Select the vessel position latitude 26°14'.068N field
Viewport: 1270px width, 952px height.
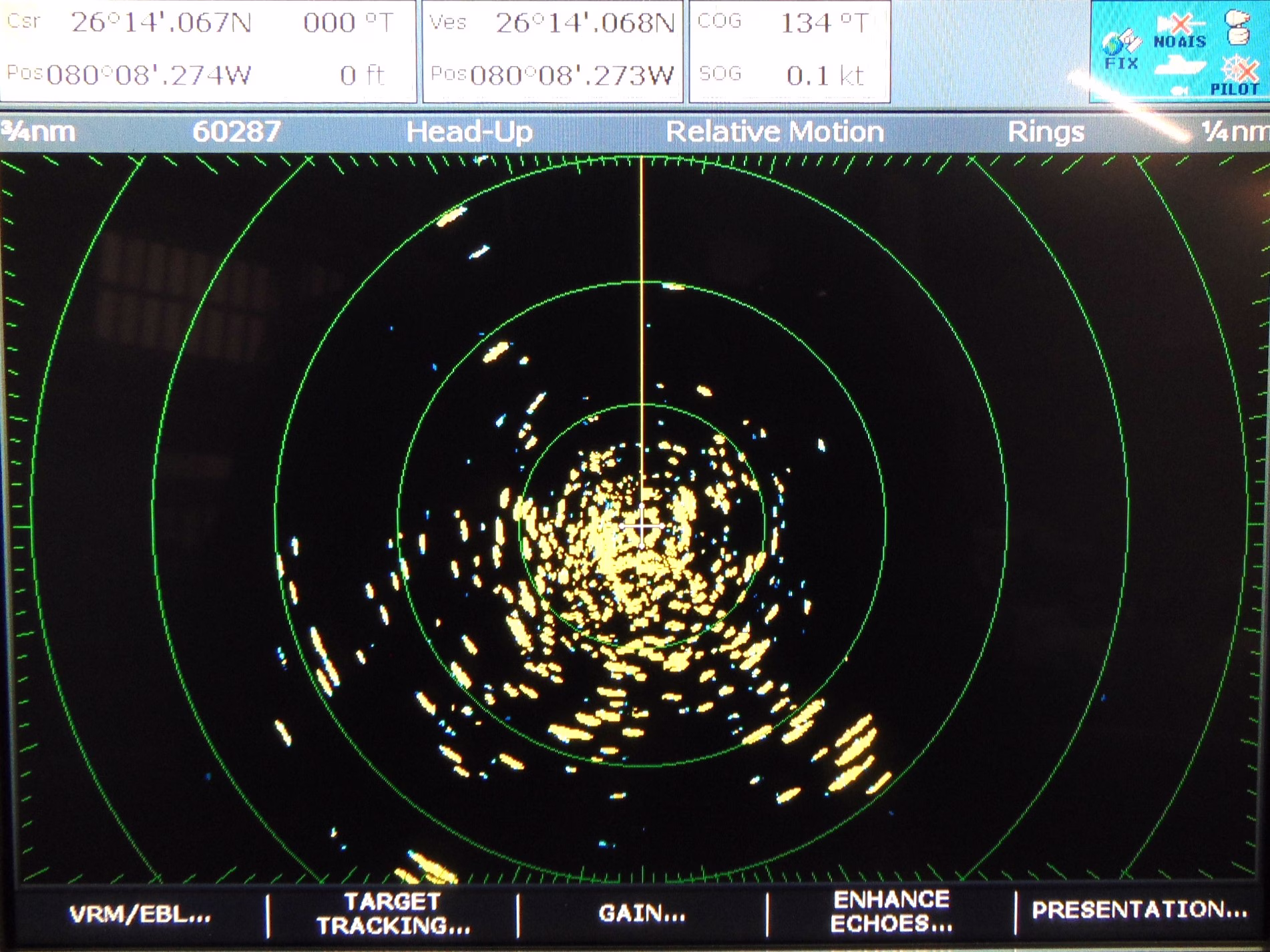click(x=584, y=23)
